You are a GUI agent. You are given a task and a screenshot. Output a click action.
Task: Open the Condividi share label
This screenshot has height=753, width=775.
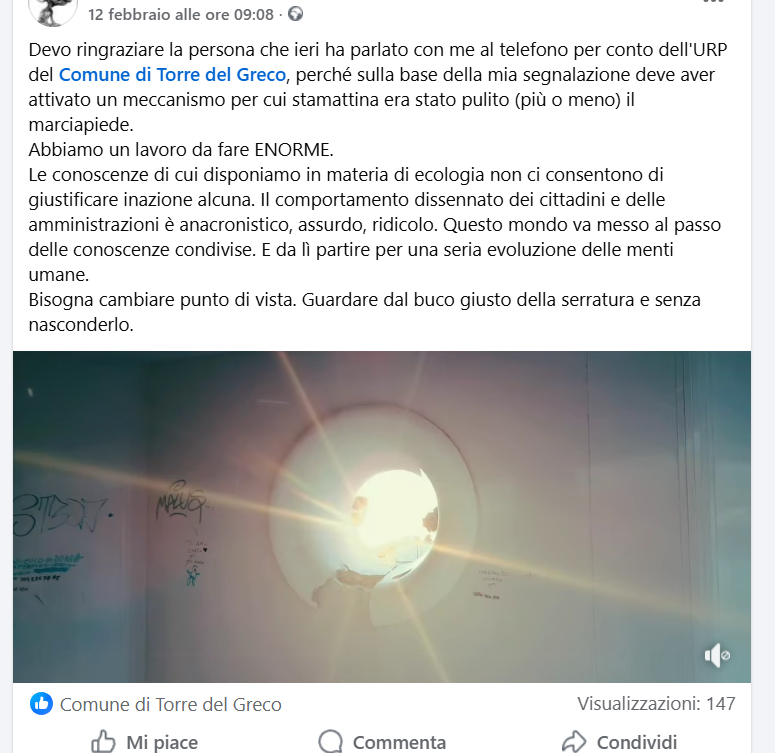(637, 743)
